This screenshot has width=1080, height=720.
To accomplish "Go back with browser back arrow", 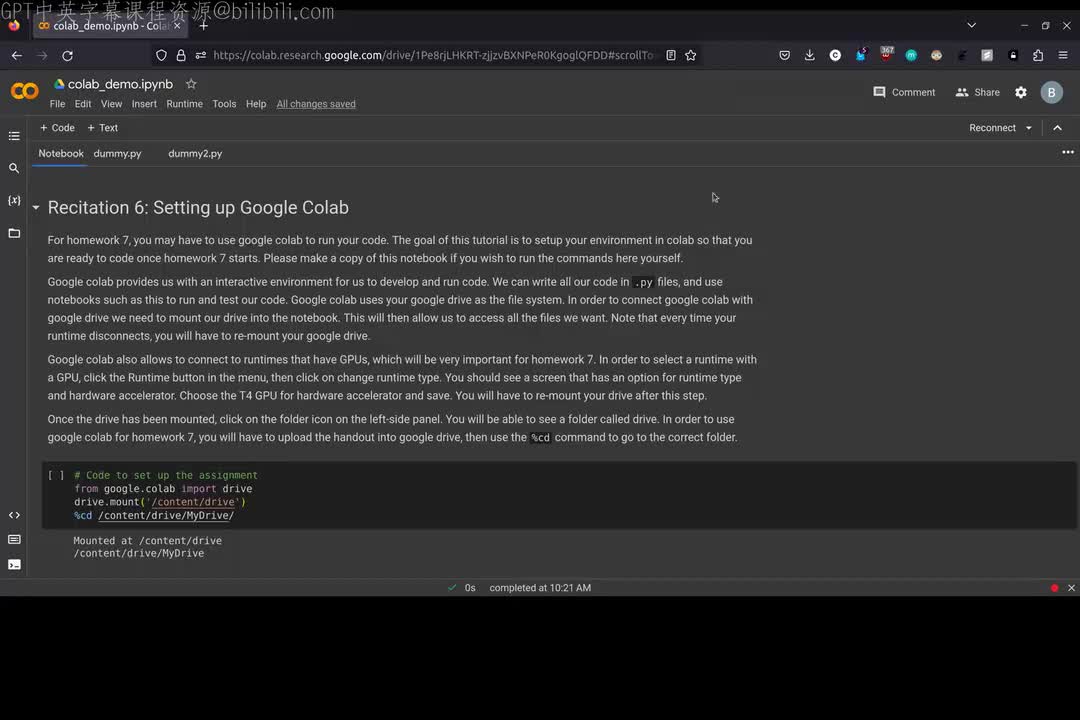I will point(17,55).
